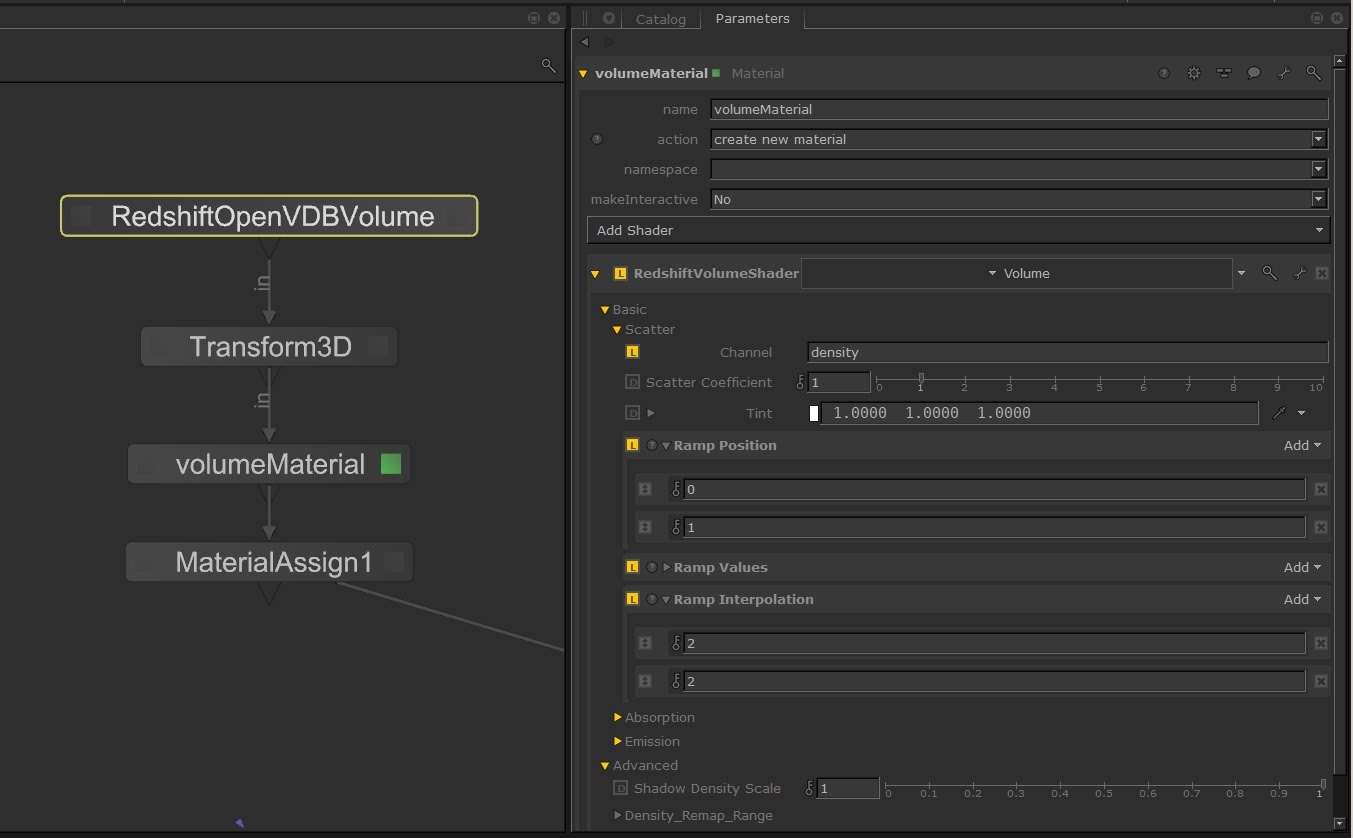Screen dimensions: 1353x838
Task: Delete Ramp Position entry 1 with X icon
Action: pos(1321,527)
